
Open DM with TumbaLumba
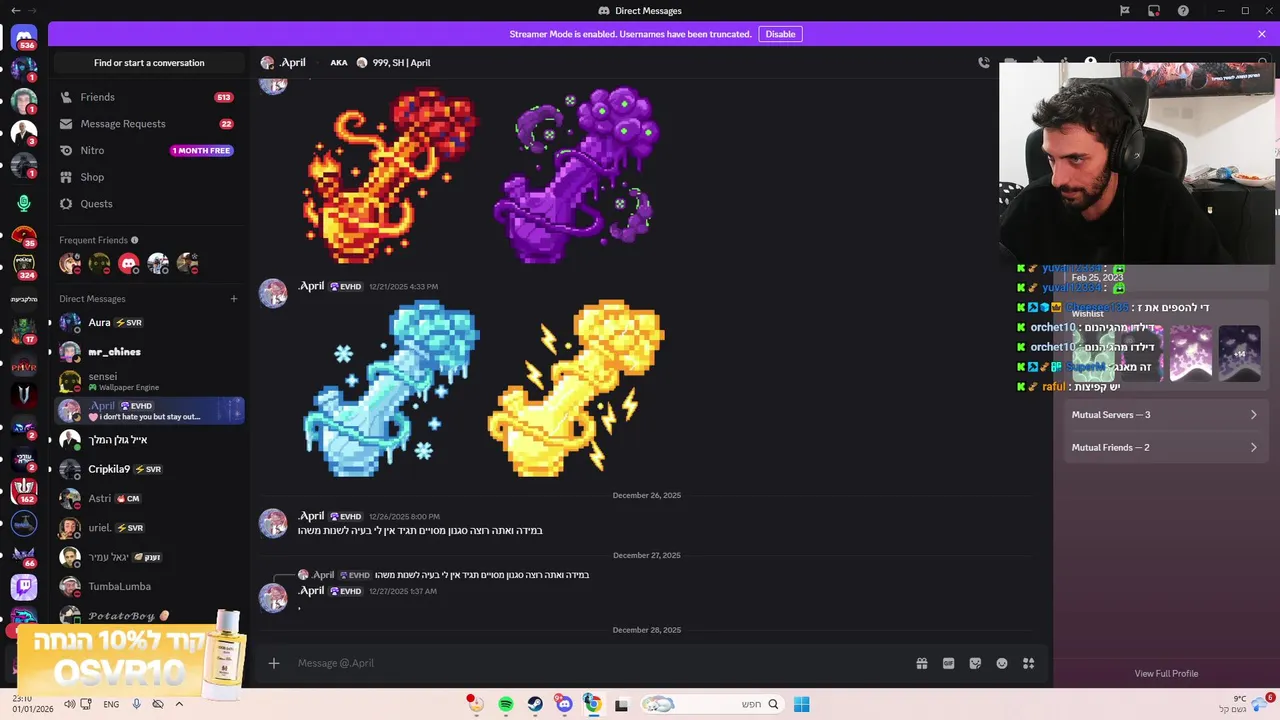coord(148,587)
